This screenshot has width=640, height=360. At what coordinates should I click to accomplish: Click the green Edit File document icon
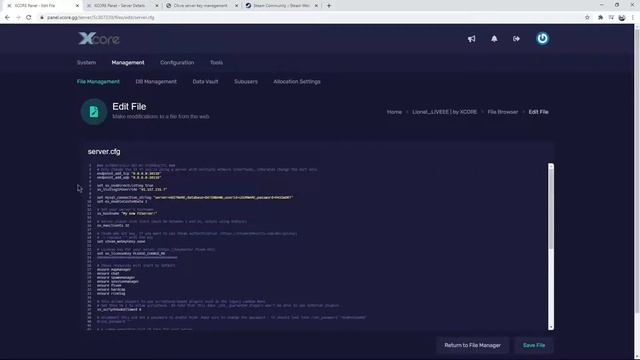point(94,111)
